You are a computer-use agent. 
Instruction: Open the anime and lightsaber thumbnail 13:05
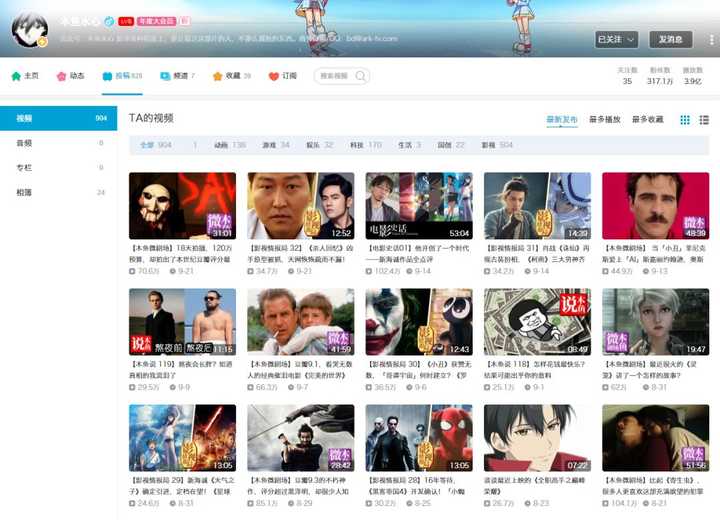[x=182, y=438]
